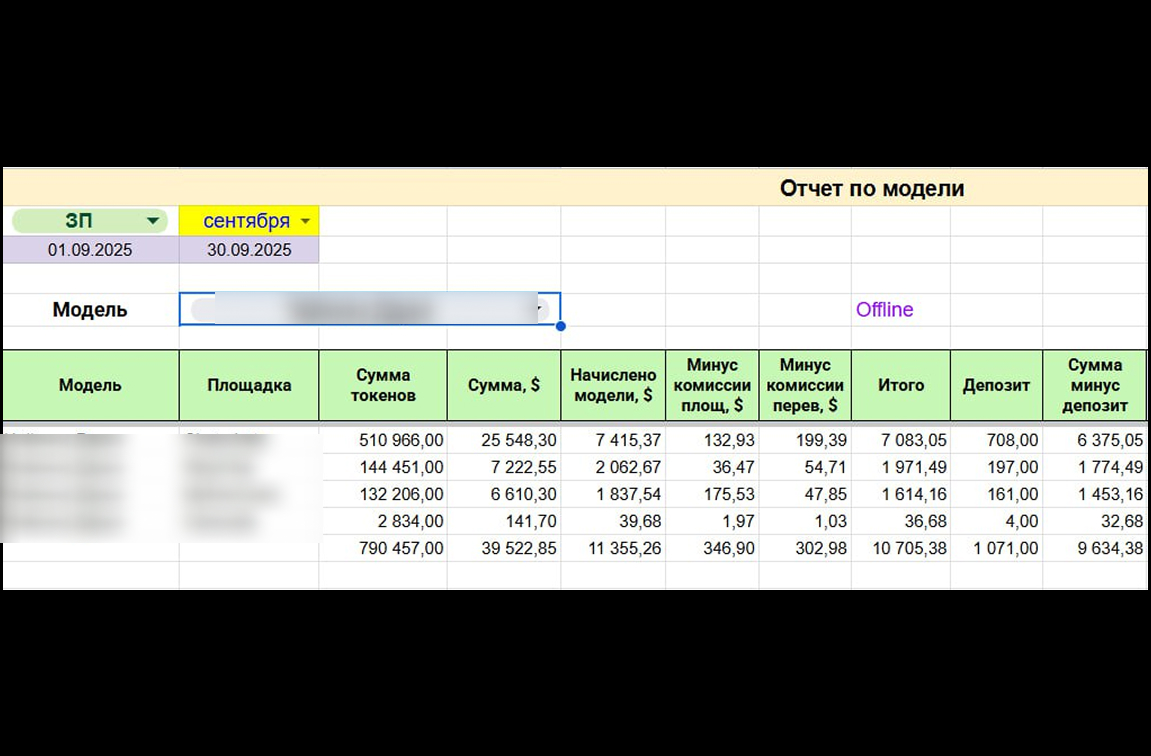Click the Сумма минус депозит header
The height and width of the screenshot is (756, 1151).
[1094, 385]
